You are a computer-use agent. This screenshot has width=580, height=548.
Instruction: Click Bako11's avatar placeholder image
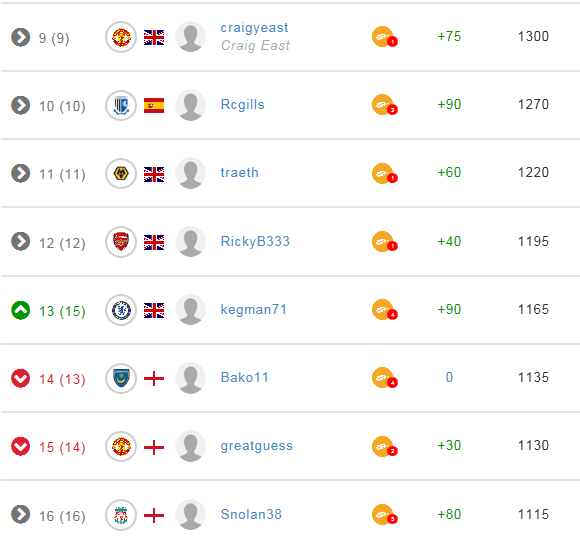pos(190,378)
